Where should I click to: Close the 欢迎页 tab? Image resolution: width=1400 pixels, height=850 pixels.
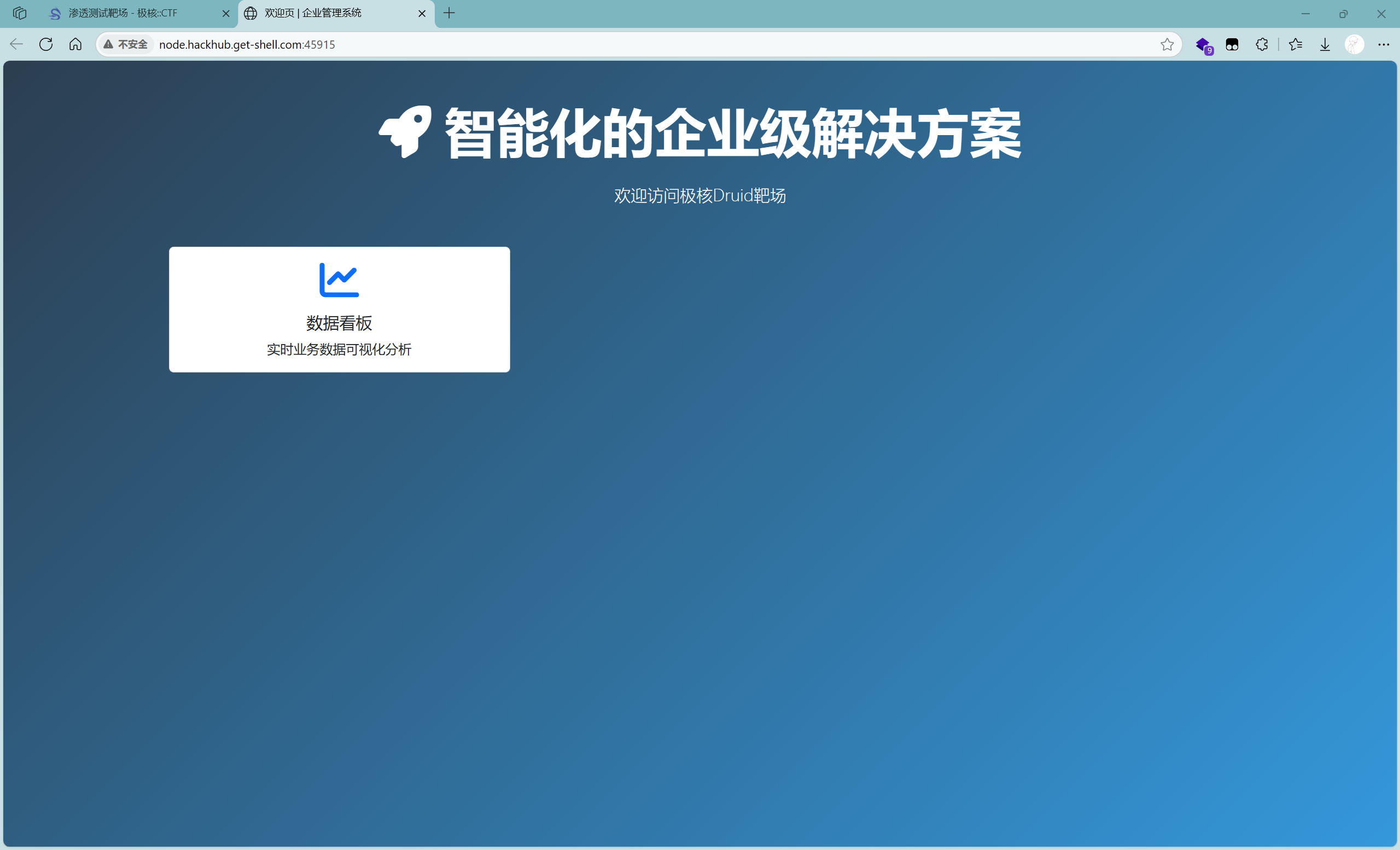(x=422, y=13)
